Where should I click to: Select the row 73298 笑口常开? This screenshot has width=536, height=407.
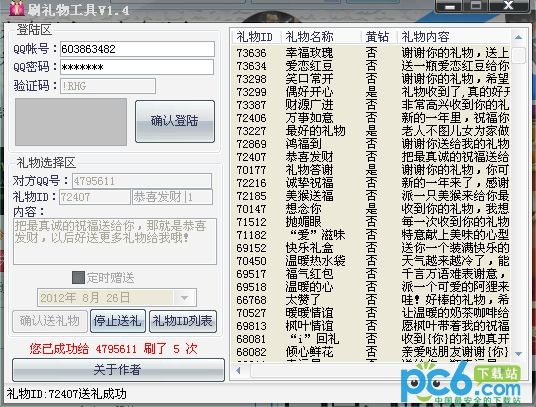[371, 79]
